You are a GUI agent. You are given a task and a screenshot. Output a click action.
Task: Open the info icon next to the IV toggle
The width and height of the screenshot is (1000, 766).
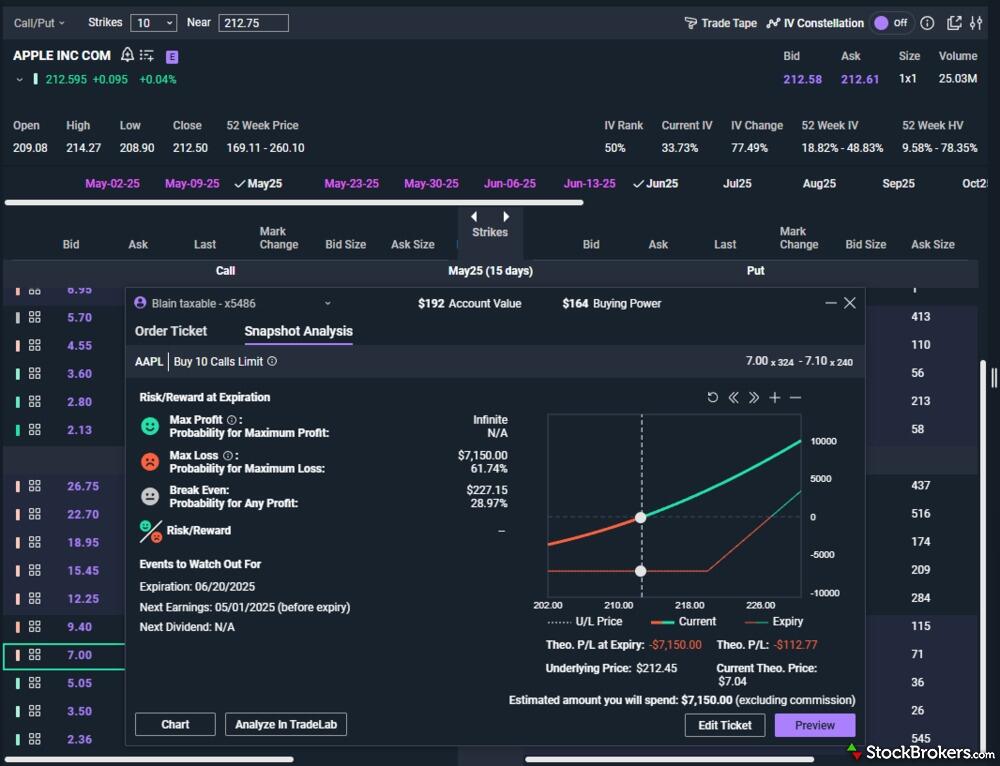point(927,23)
